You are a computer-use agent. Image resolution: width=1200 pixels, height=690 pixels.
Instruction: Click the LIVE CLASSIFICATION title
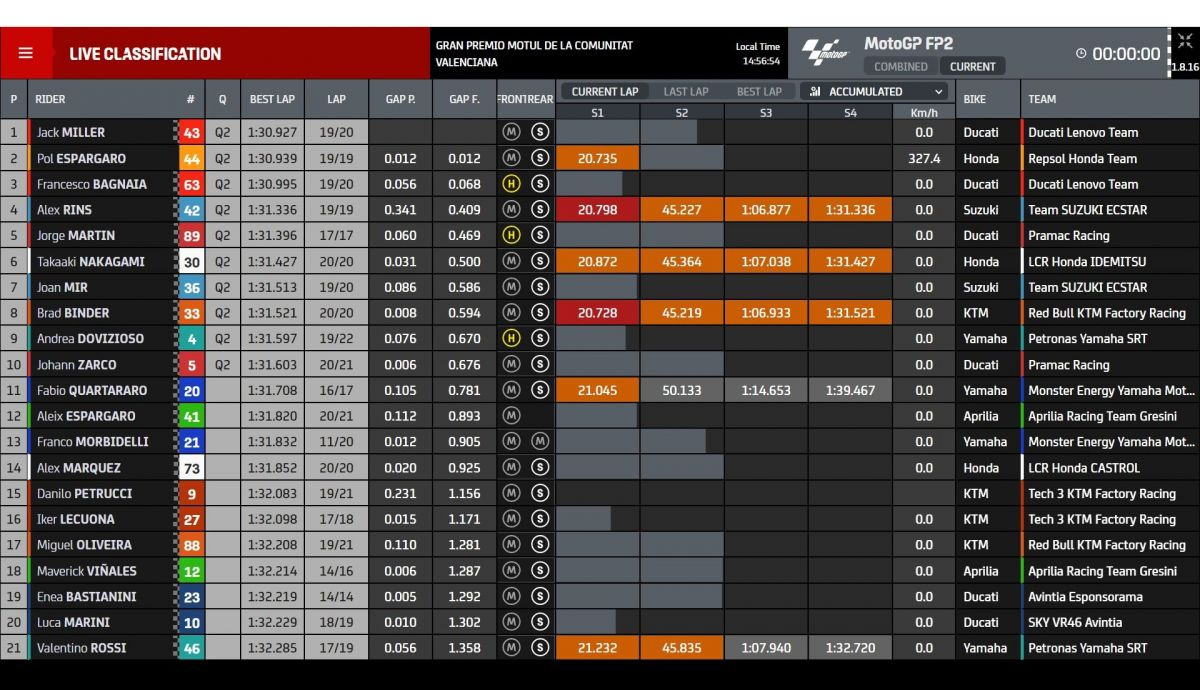coord(145,54)
